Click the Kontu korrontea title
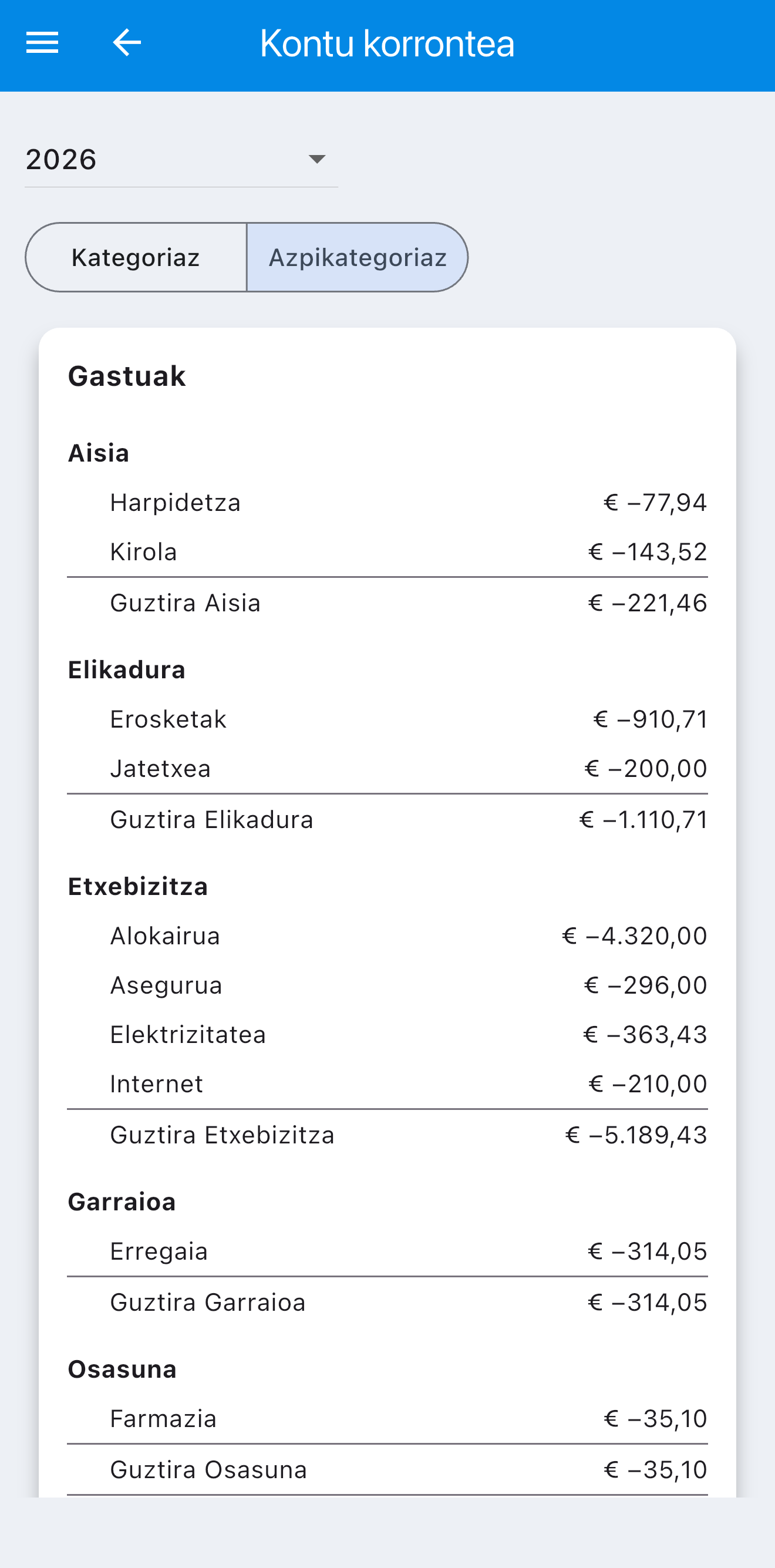The height and width of the screenshot is (1568, 775). 387,43
